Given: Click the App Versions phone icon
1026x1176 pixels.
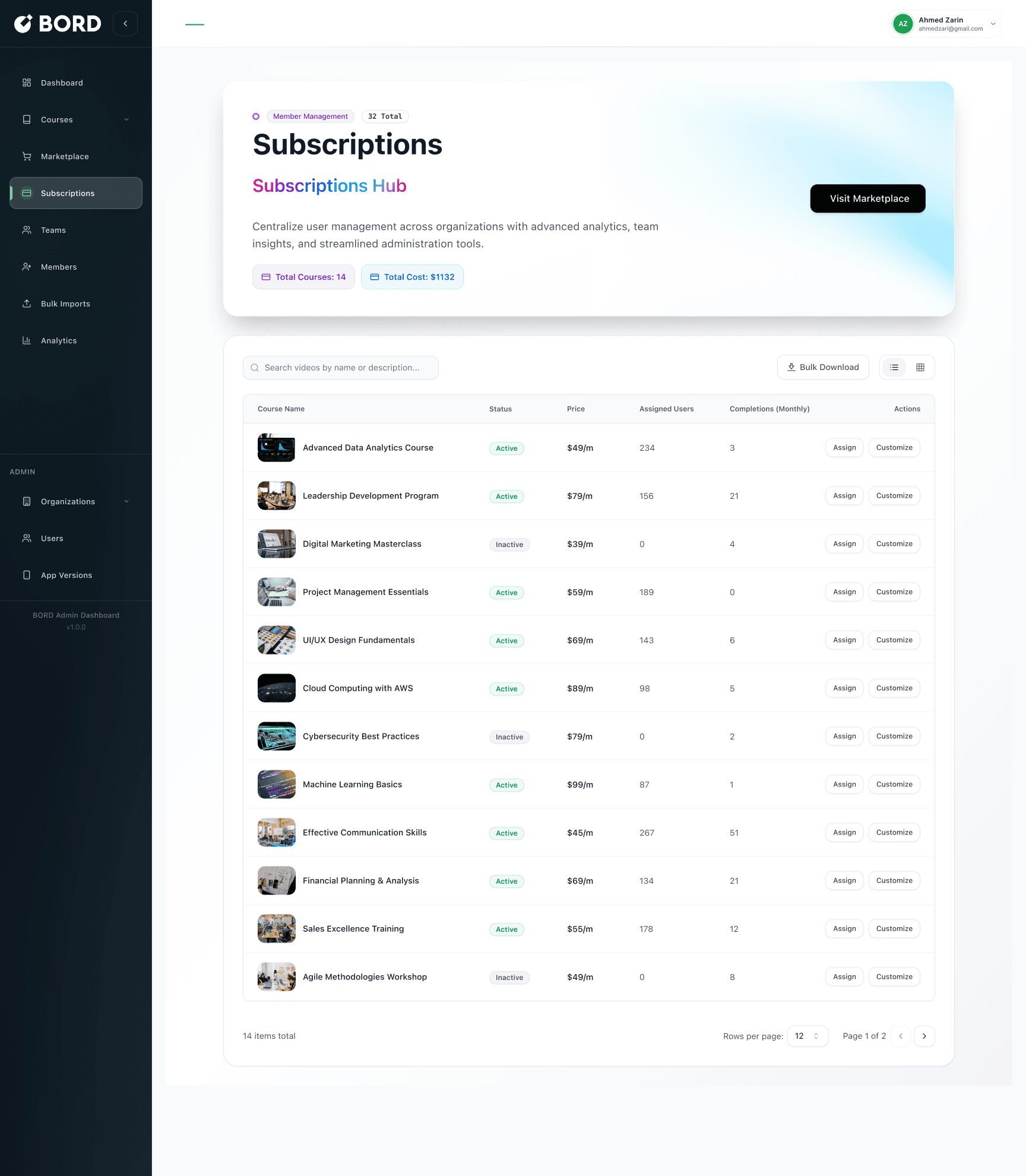Looking at the screenshot, I should tap(27, 575).
